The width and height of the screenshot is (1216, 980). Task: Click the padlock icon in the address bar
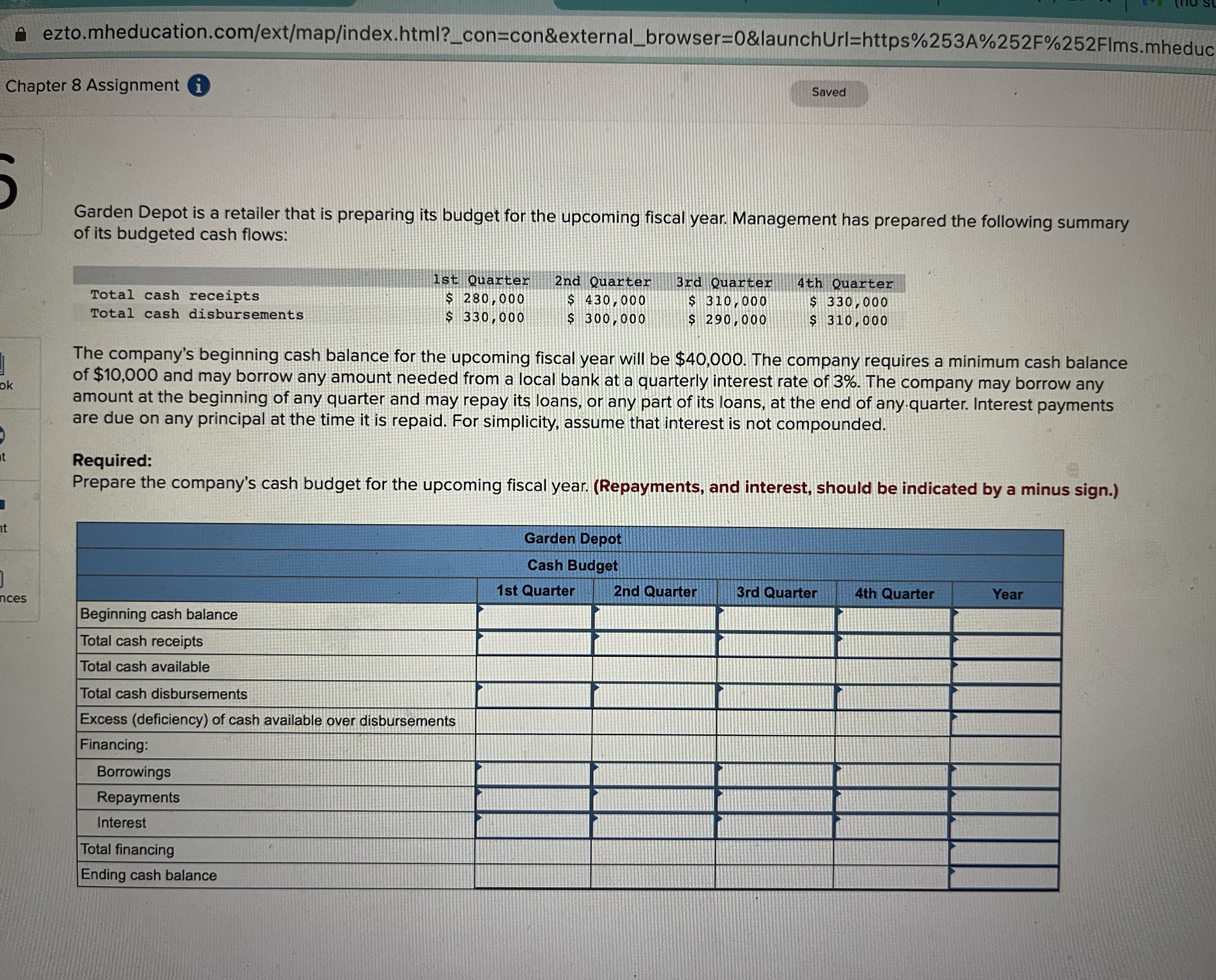[21, 34]
